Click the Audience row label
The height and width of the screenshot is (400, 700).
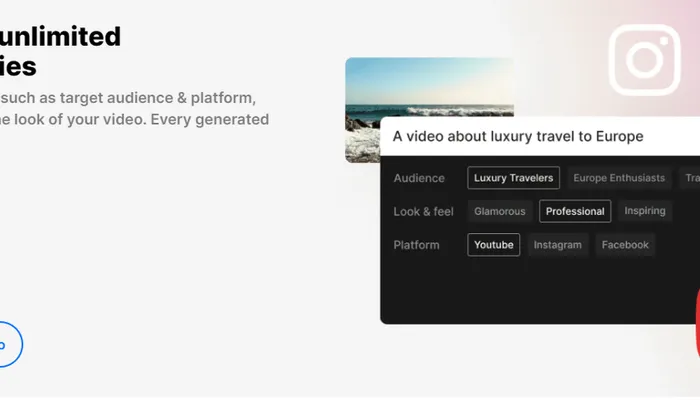pos(419,178)
